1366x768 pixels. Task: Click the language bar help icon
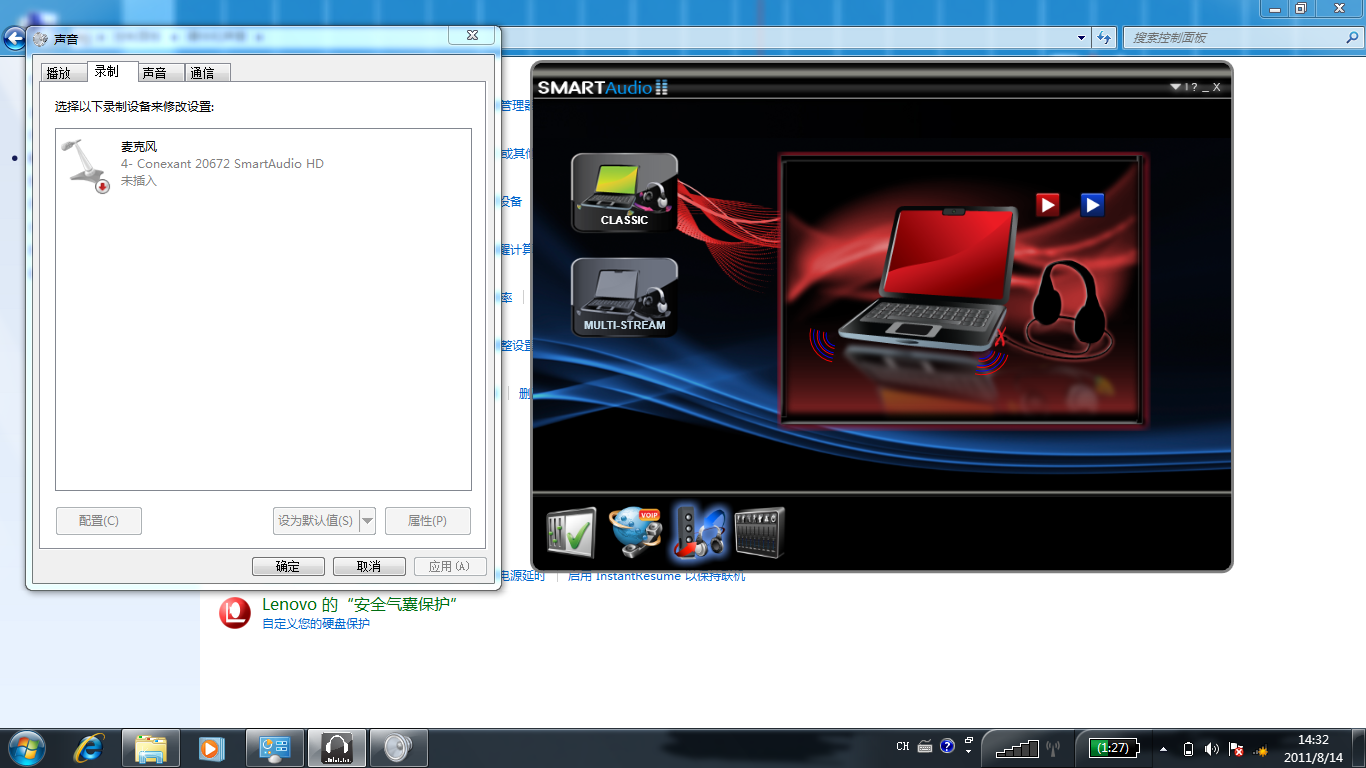(x=948, y=746)
